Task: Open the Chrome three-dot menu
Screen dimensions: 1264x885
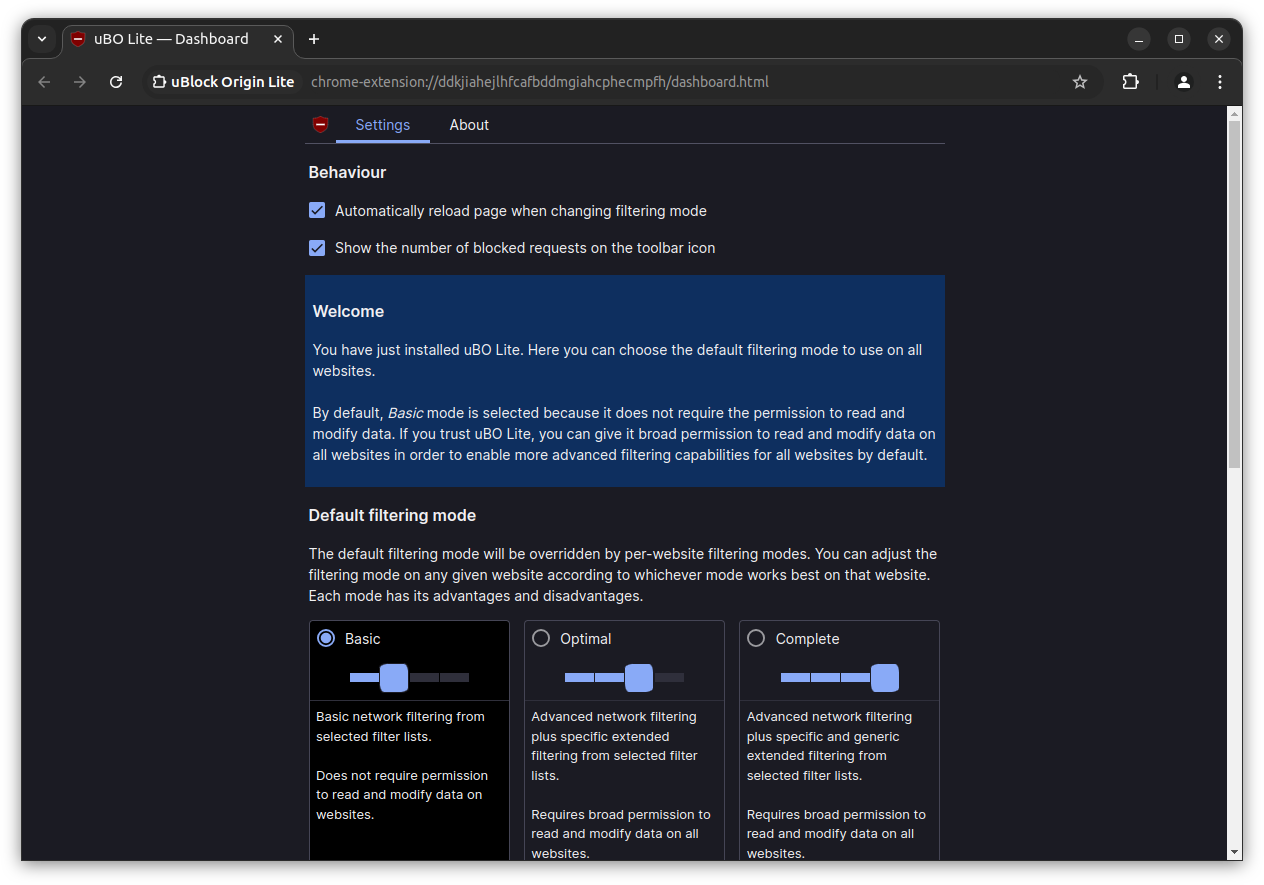Action: tap(1220, 82)
